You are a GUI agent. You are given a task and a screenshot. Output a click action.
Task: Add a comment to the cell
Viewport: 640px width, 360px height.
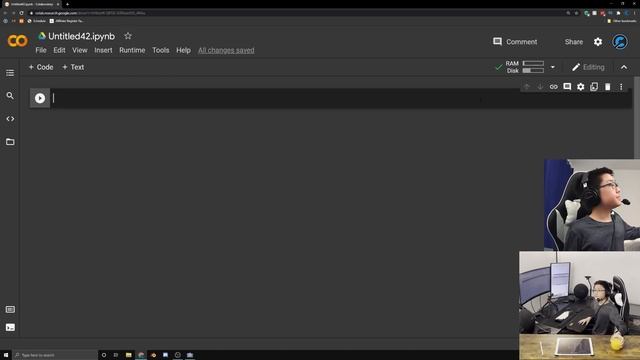[x=567, y=87]
